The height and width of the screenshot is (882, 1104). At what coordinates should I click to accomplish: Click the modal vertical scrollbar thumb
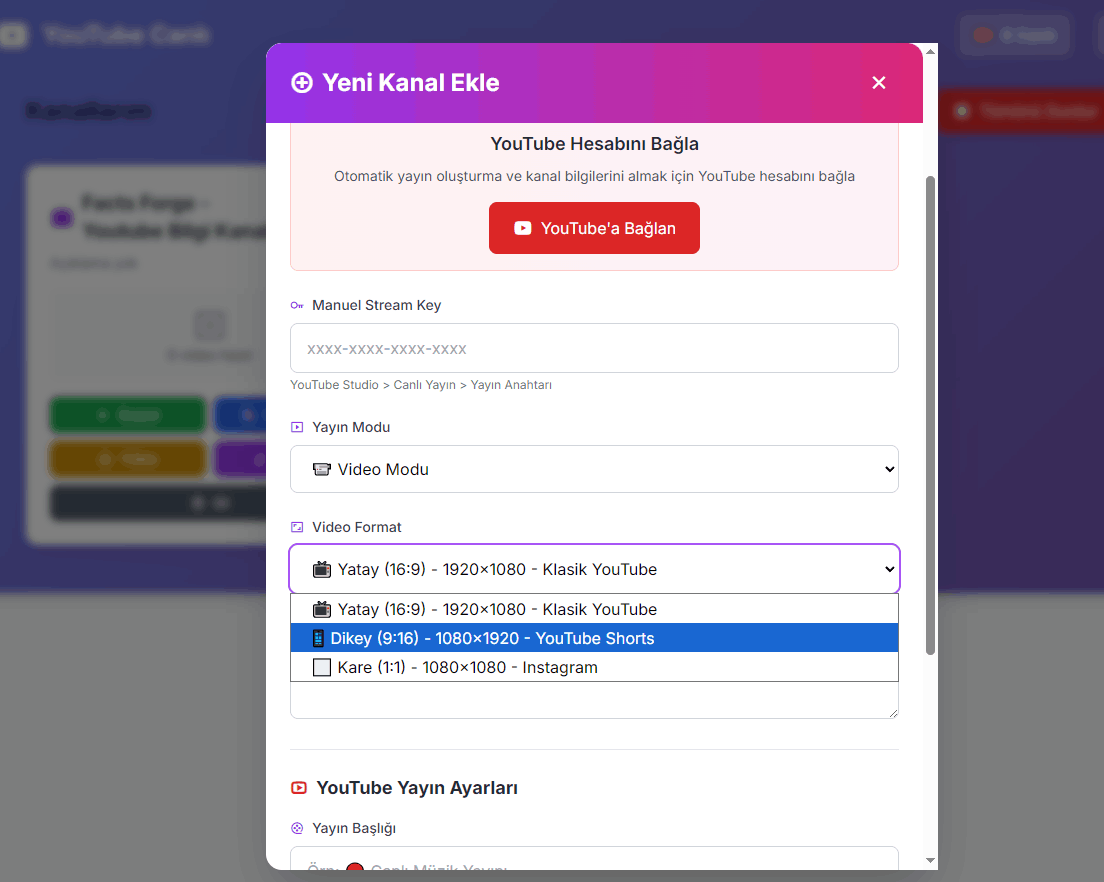click(930, 415)
